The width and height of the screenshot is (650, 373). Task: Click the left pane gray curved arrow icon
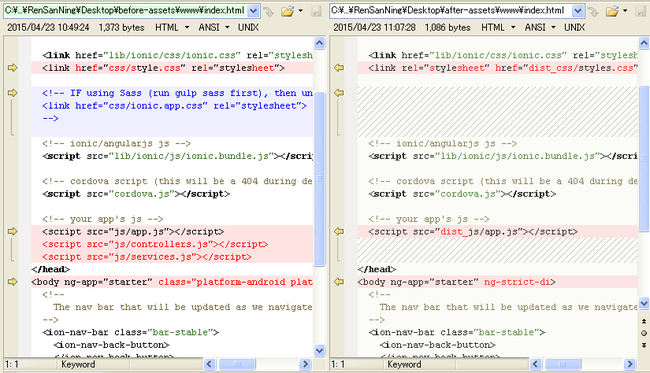pyautogui.click(x=269, y=12)
